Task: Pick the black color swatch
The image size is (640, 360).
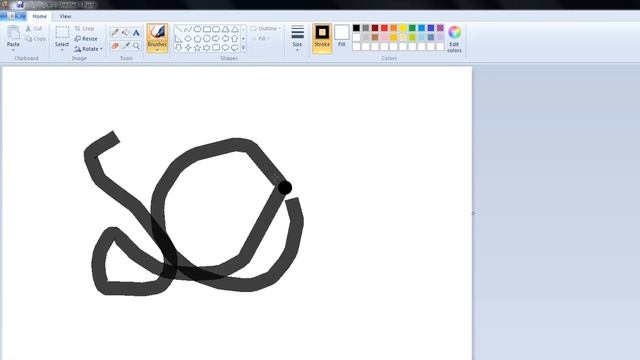Action: point(356,28)
